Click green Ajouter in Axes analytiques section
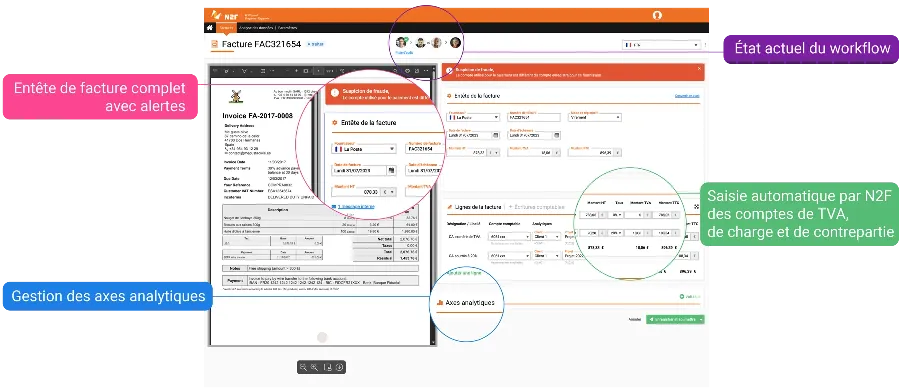 690,296
